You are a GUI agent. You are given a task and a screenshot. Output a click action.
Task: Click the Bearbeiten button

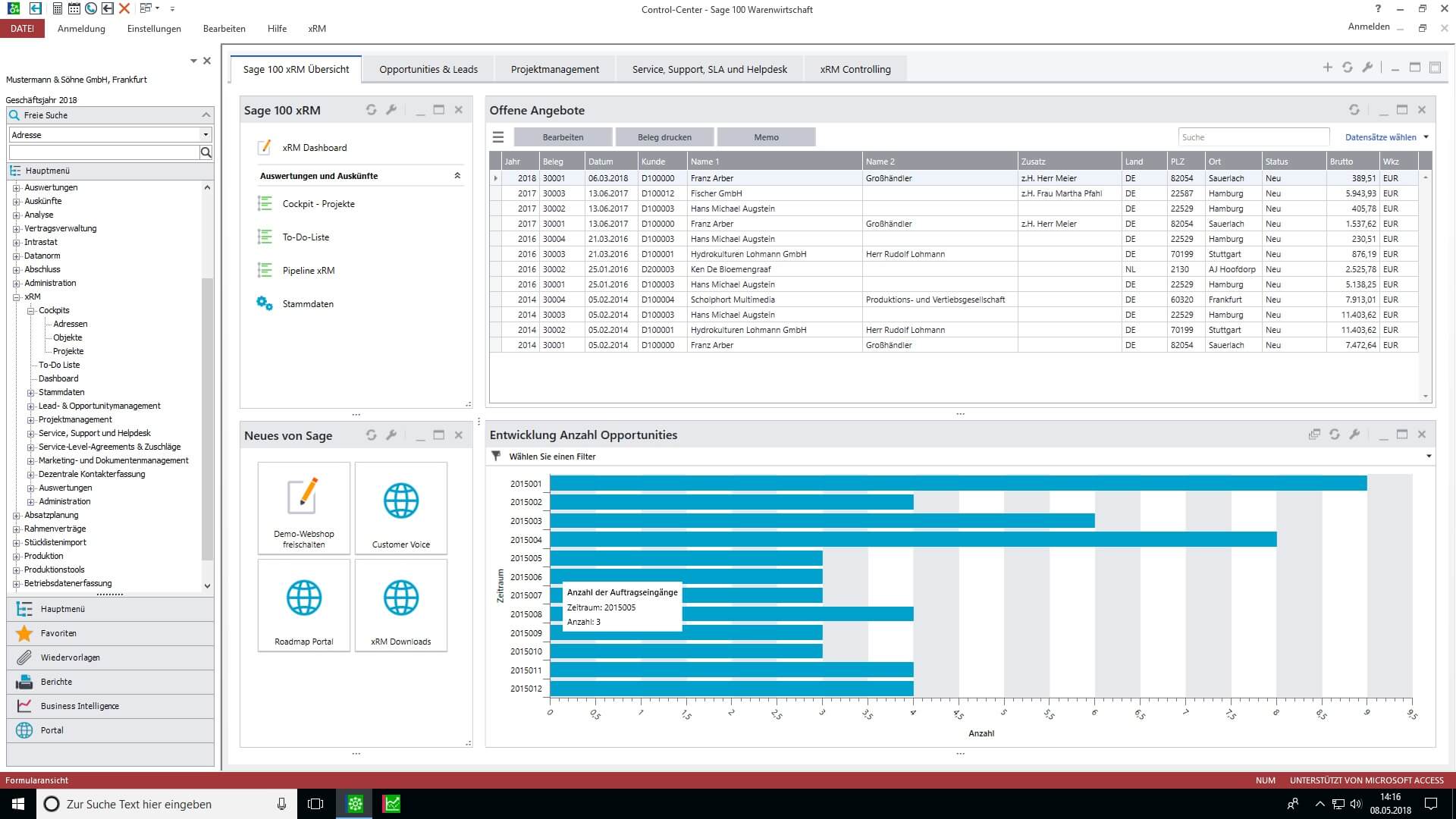[x=563, y=137]
